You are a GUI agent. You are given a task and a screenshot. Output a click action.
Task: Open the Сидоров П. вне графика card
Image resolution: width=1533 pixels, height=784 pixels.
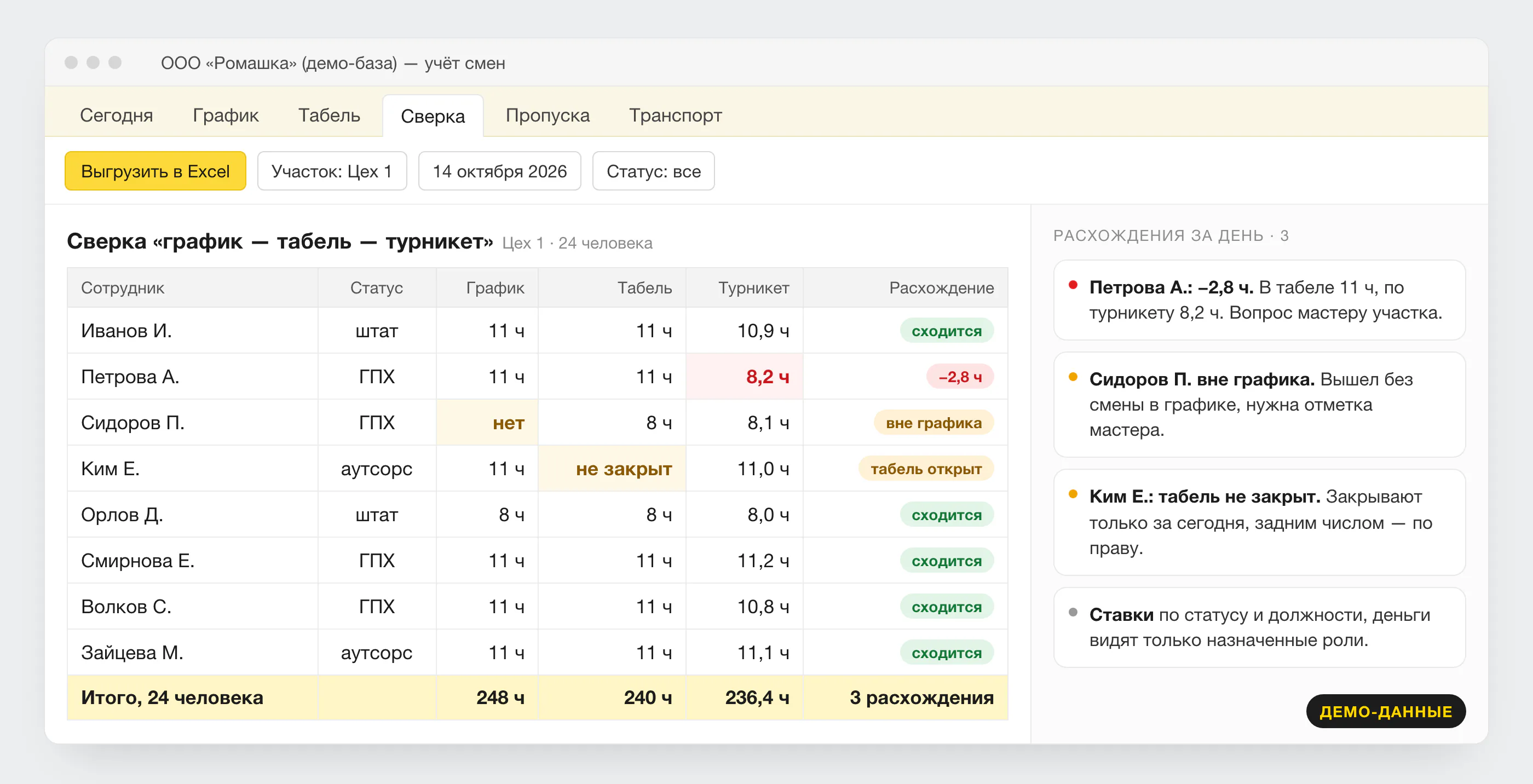click(x=1259, y=404)
